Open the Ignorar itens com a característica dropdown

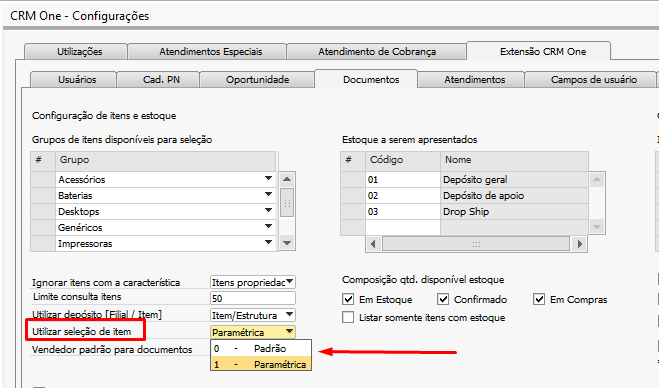coord(290,282)
